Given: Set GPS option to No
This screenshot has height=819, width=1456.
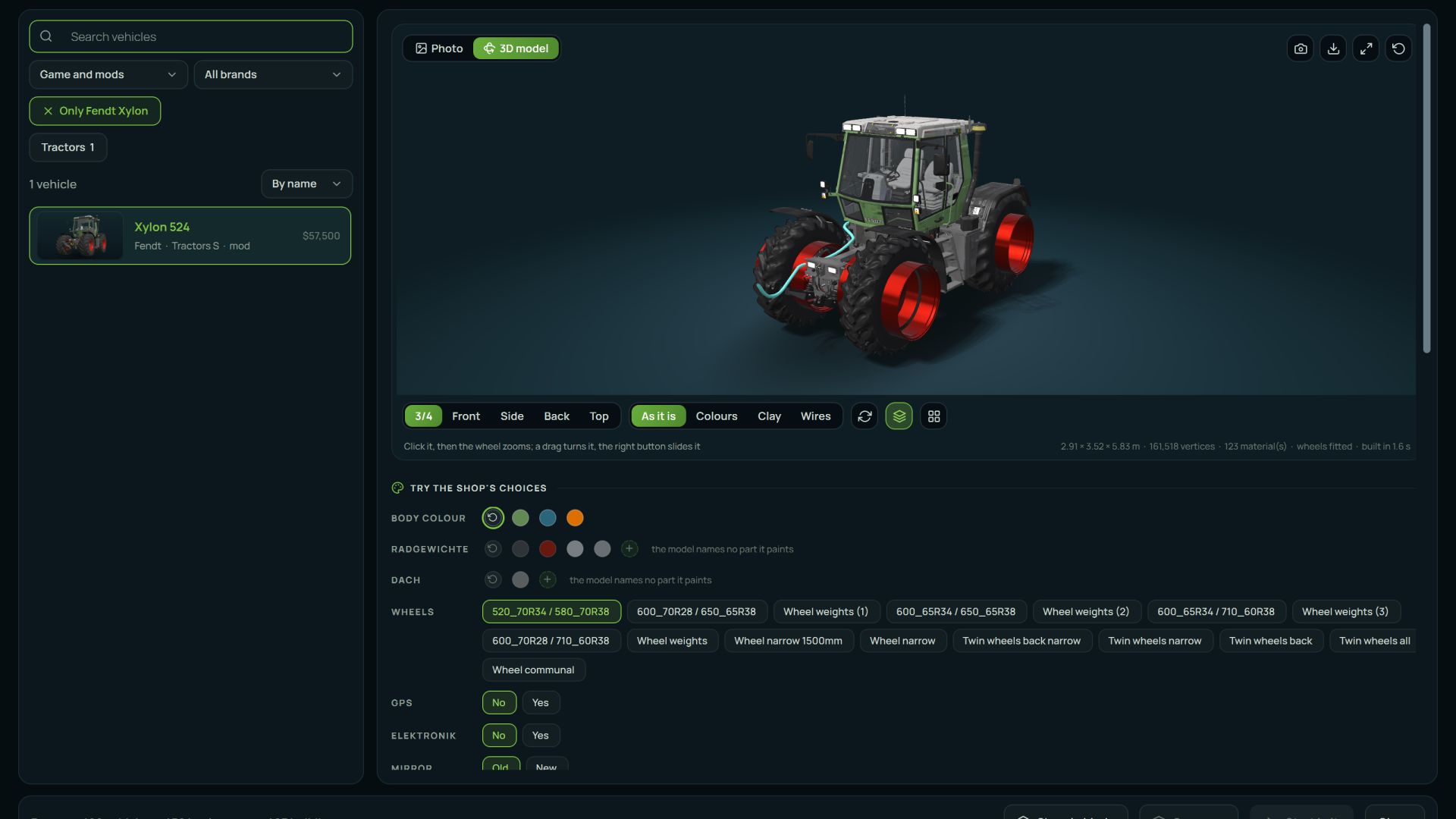Looking at the screenshot, I should pyautogui.click(x=499, y=703).
